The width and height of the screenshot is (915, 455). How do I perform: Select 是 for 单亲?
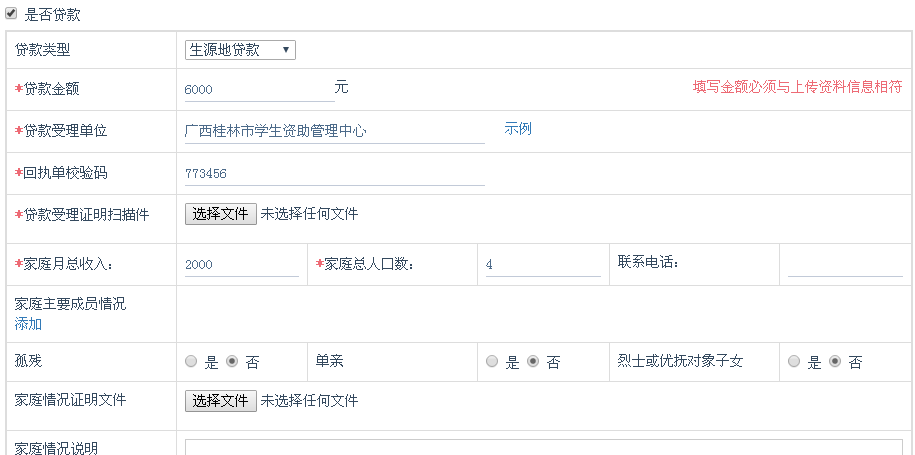pyautogui.click(x=492, y=362)
